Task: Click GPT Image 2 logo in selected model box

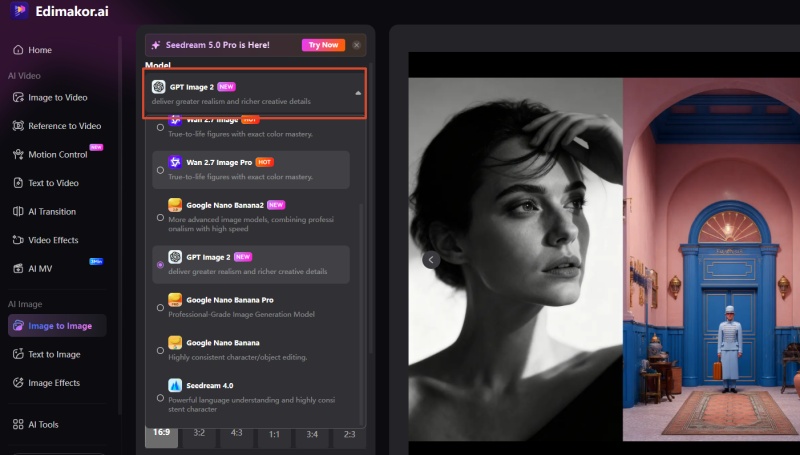Action: (159, 87)
